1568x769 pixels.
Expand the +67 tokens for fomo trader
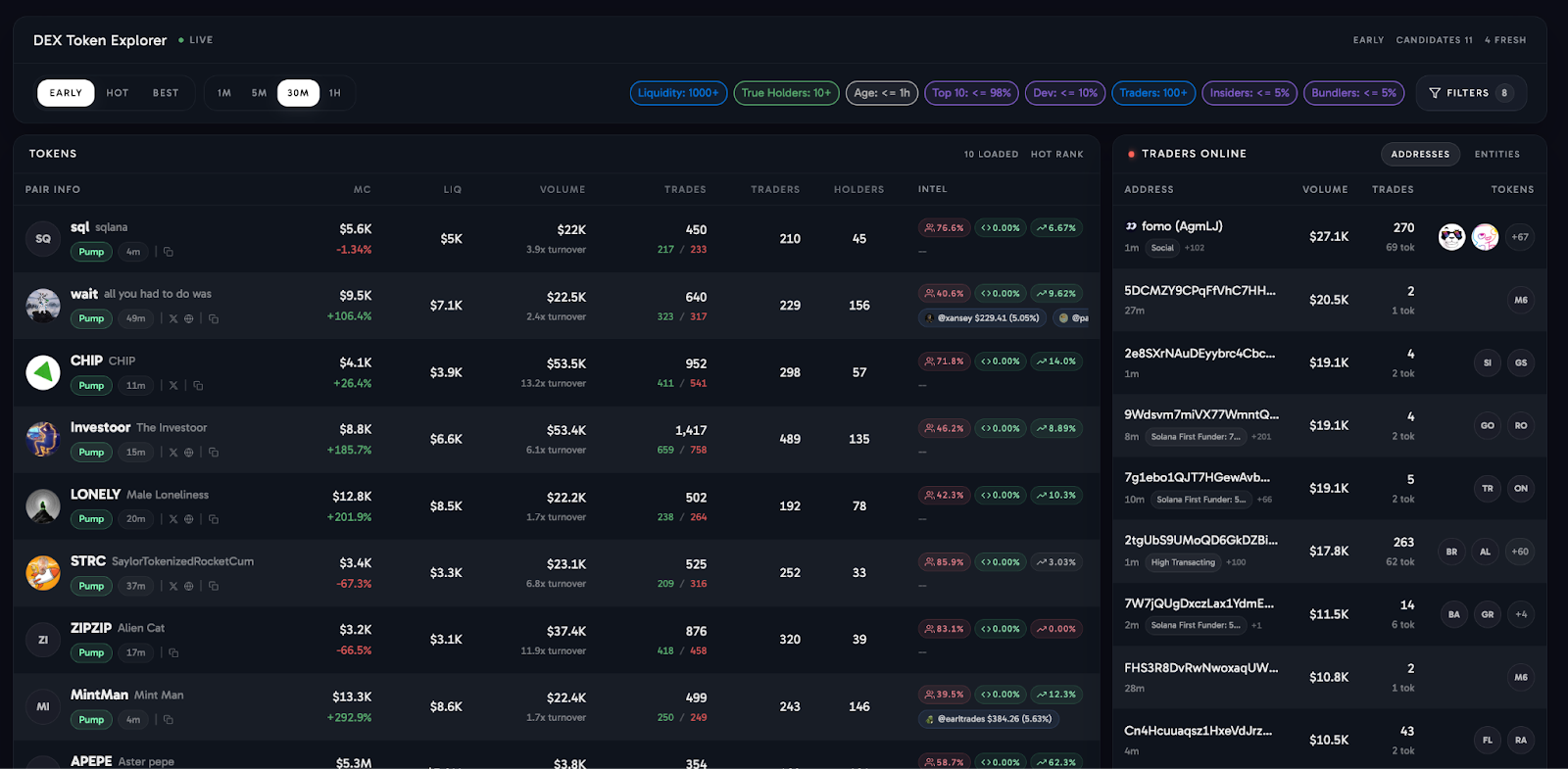[x=1520, y=237]
